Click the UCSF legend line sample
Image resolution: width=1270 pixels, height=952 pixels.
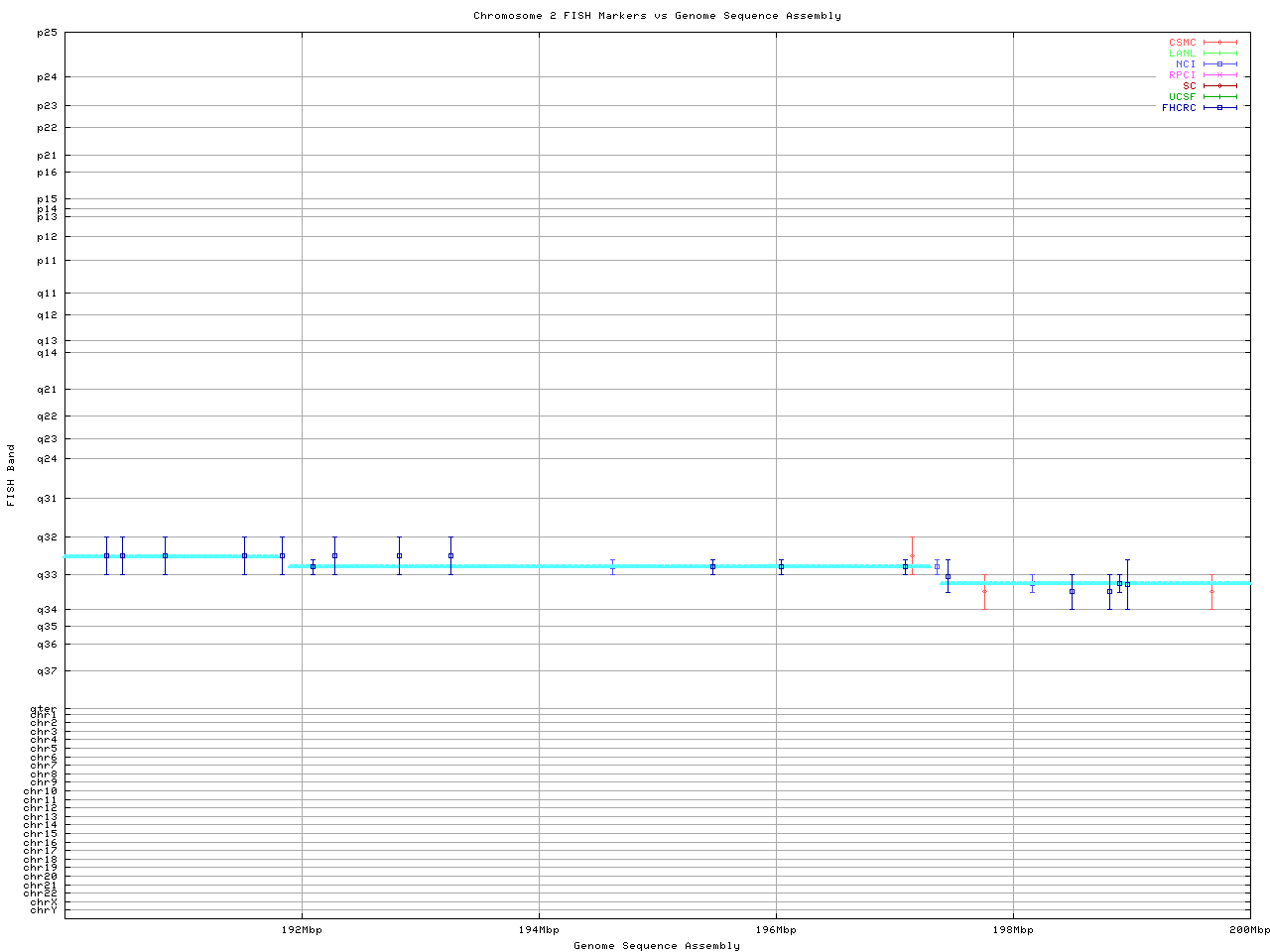coord(1219,97)
